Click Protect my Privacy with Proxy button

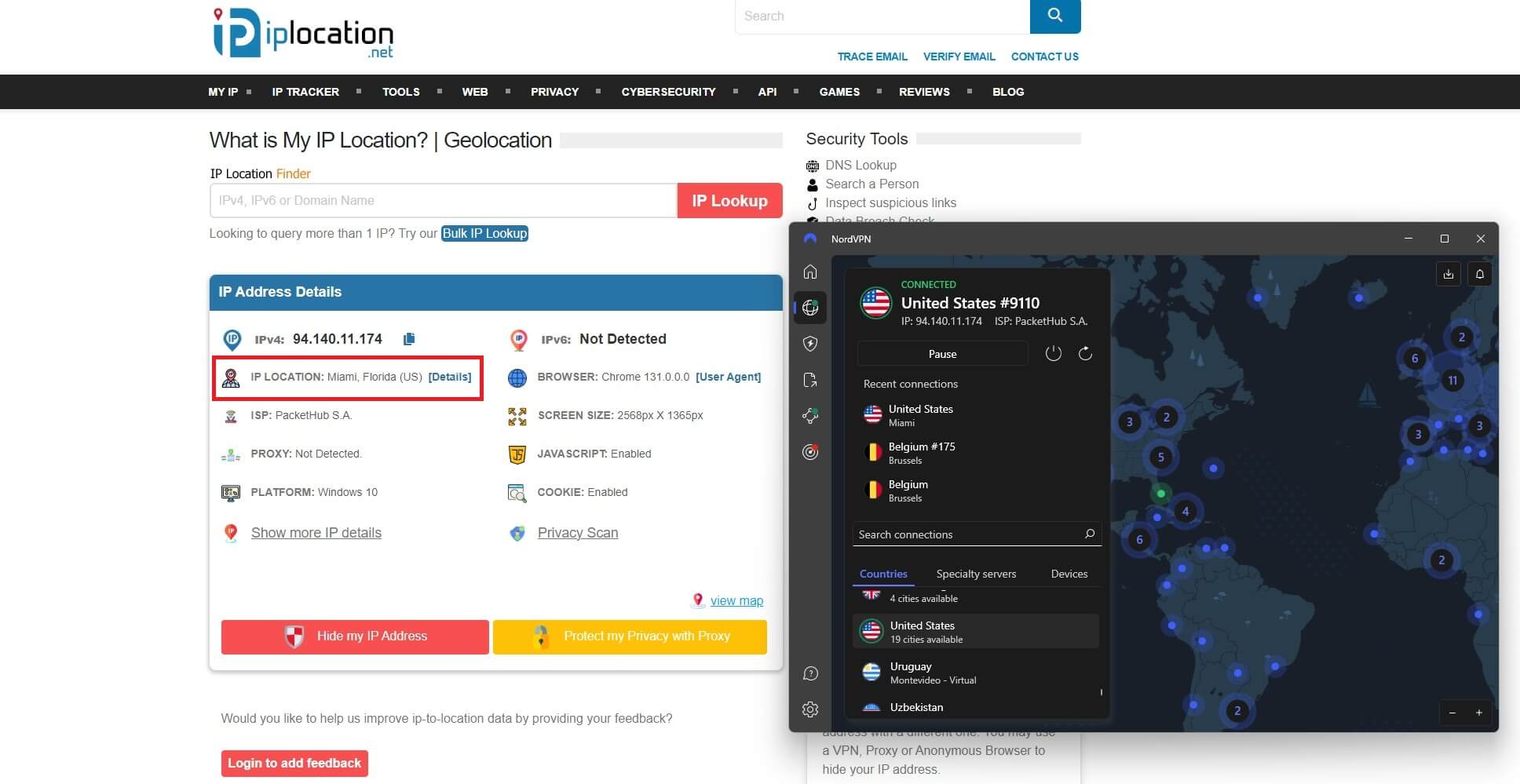tap(630, 636)
